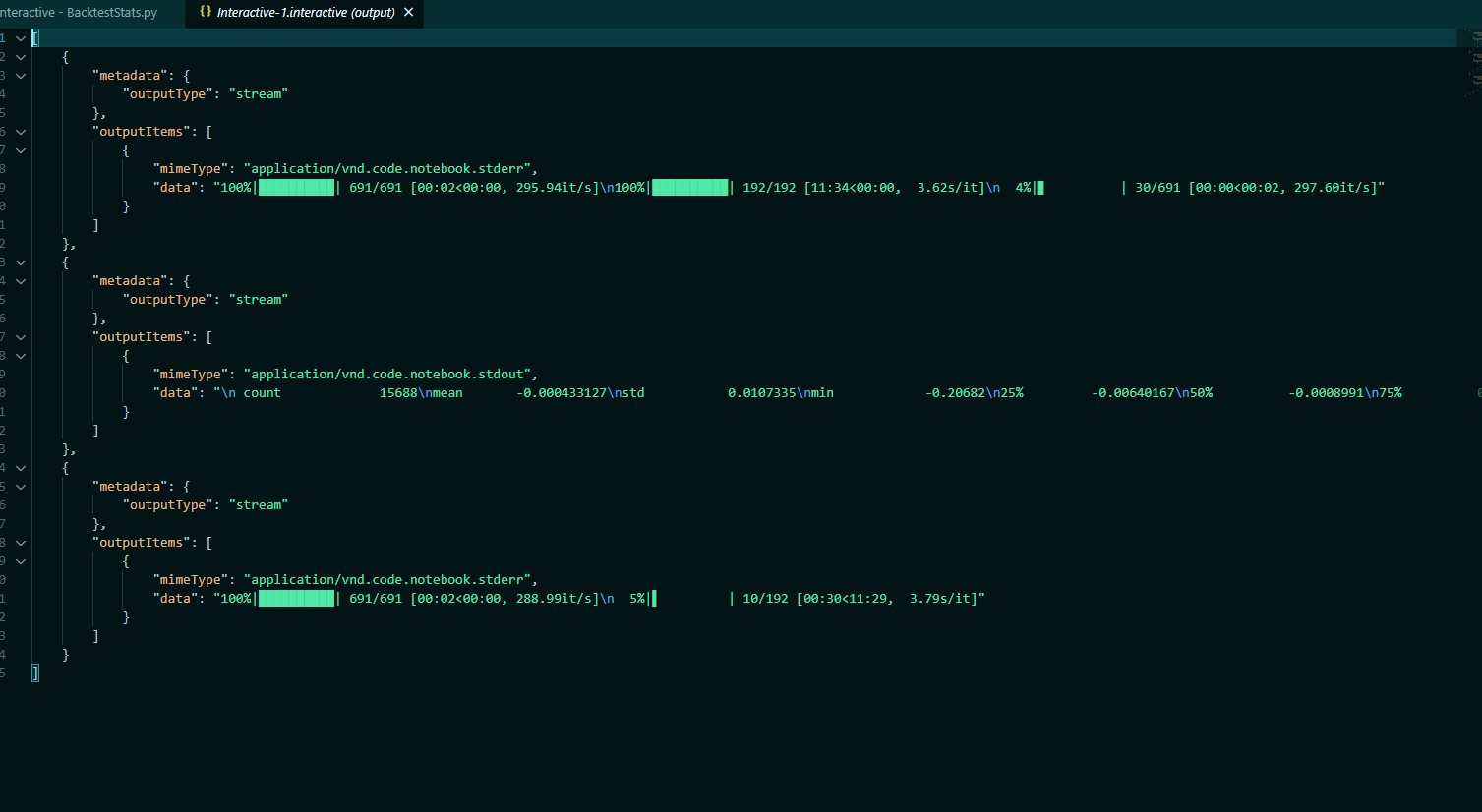Viewport: 1482px width, 812px height.
Task: Collapse the first "metadata" object
Action: (x=20, y=75)
